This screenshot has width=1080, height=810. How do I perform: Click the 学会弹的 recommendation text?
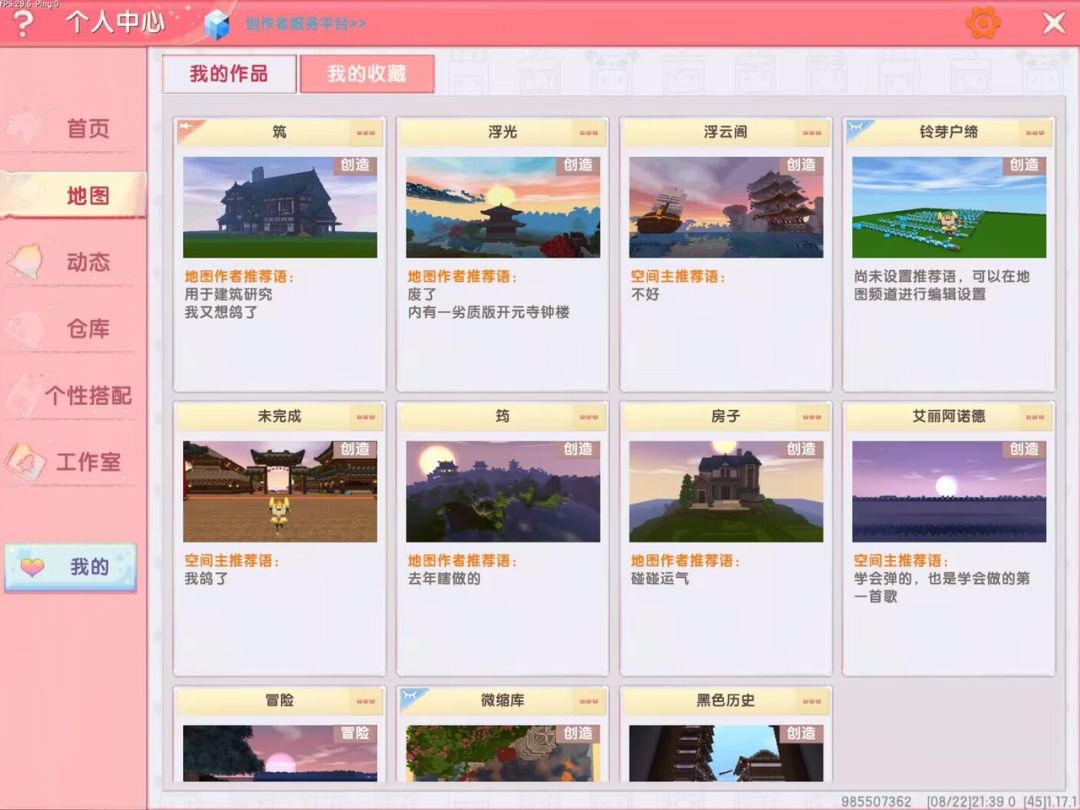pos(942,588)
